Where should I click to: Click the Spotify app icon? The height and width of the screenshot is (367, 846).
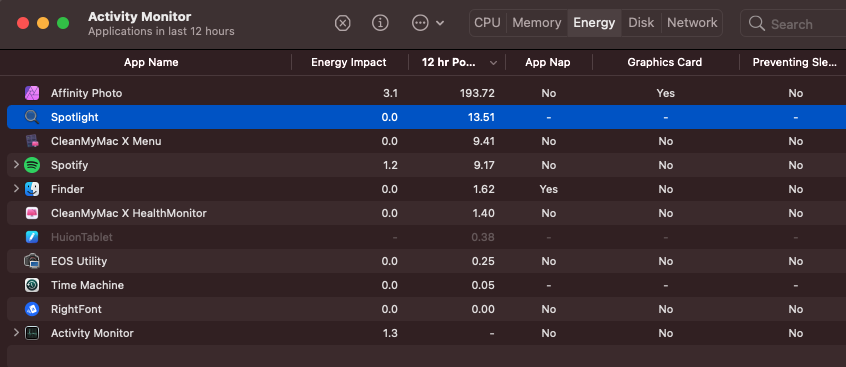[32, 165]
